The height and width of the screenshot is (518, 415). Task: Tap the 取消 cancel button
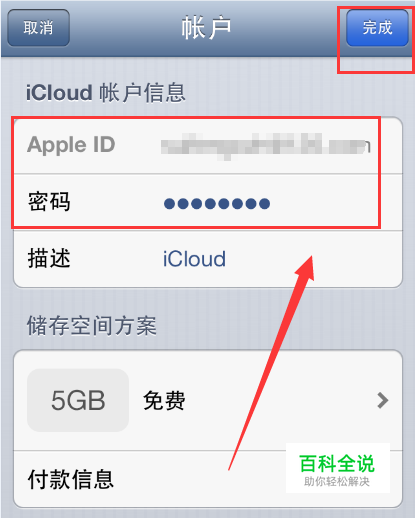point(38,28)
